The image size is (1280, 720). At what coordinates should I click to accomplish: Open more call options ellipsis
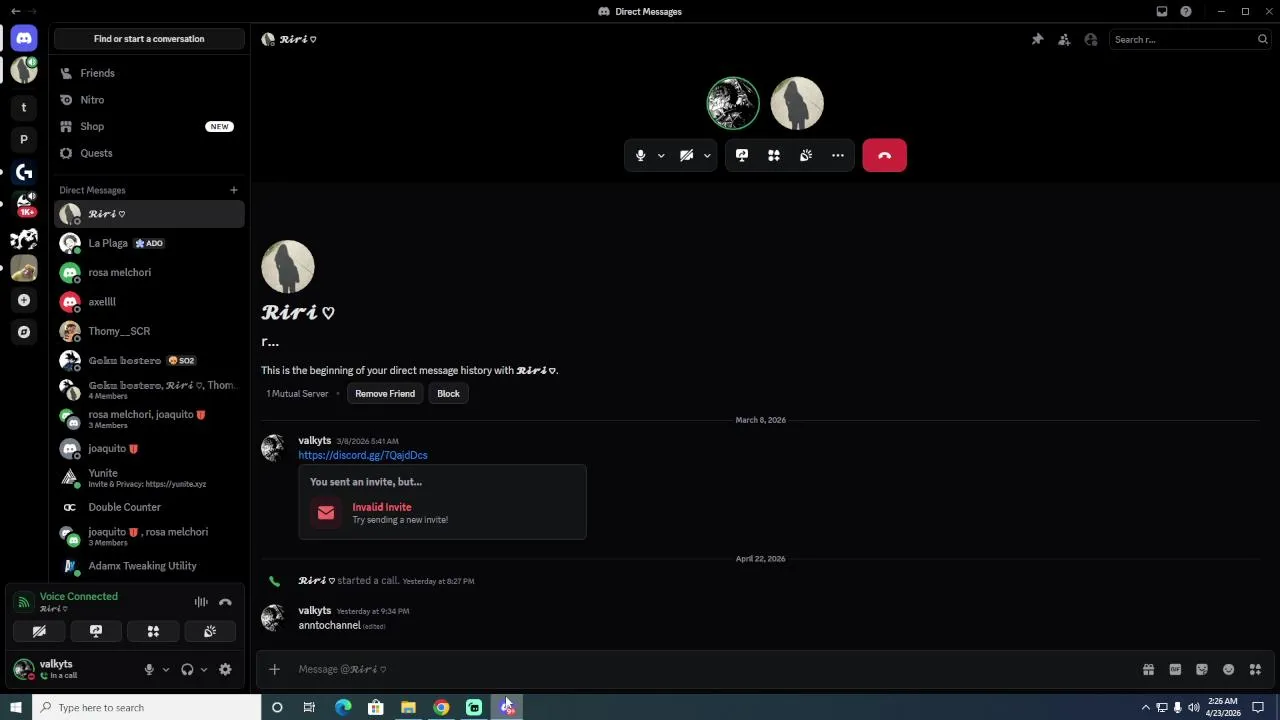coord(838,155)
